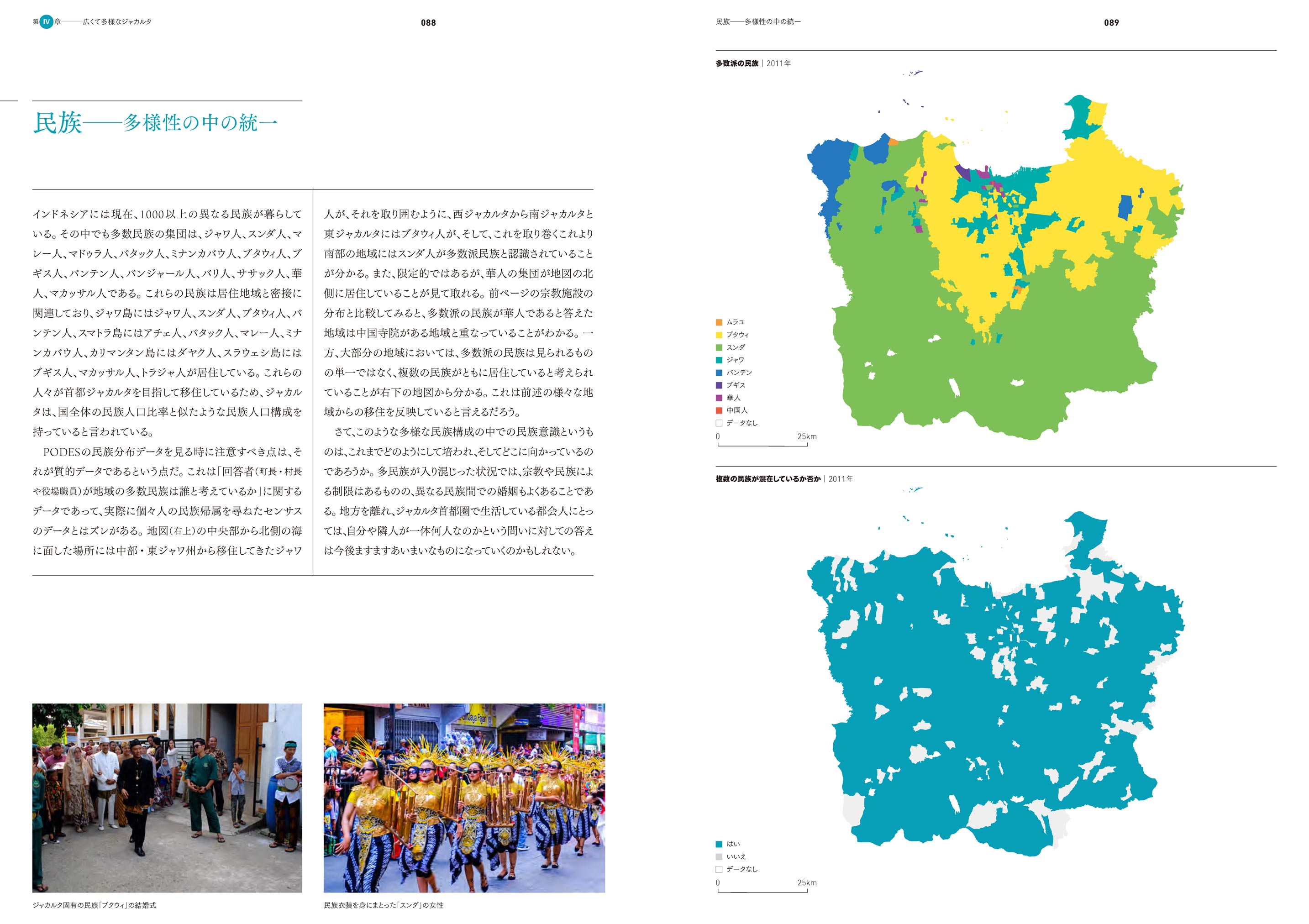Click the large teal title 民族——多様性の中の統一
The height and width of the screenshot is (924, 1309).
coord(155,122)
